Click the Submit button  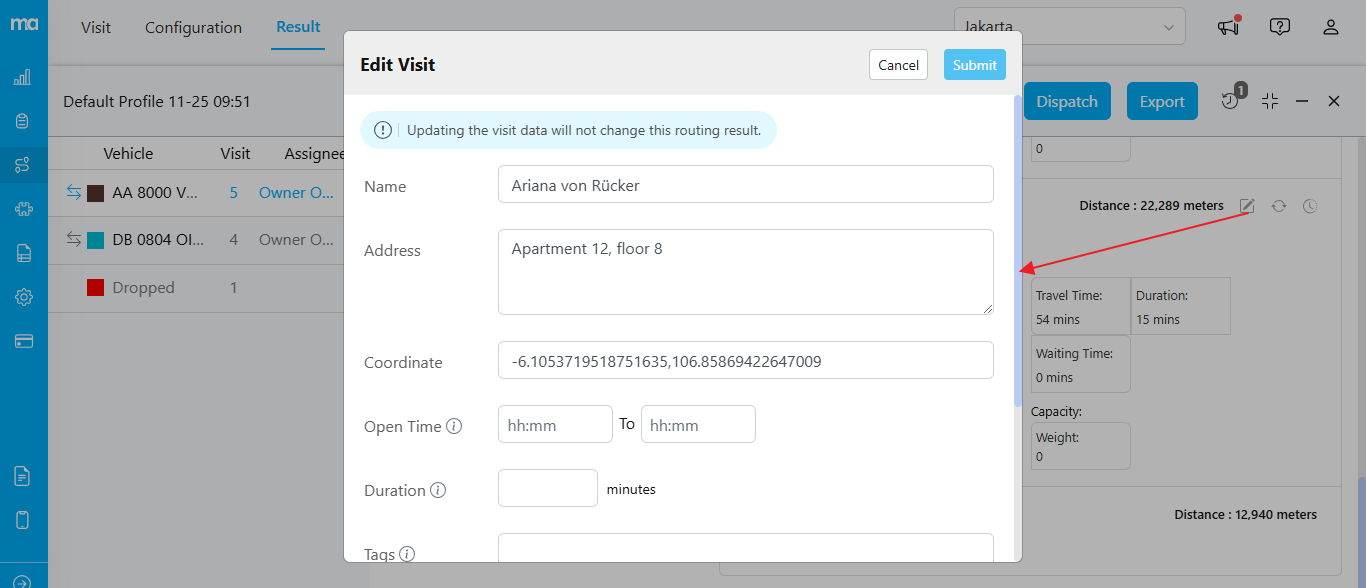coord(974,65)
